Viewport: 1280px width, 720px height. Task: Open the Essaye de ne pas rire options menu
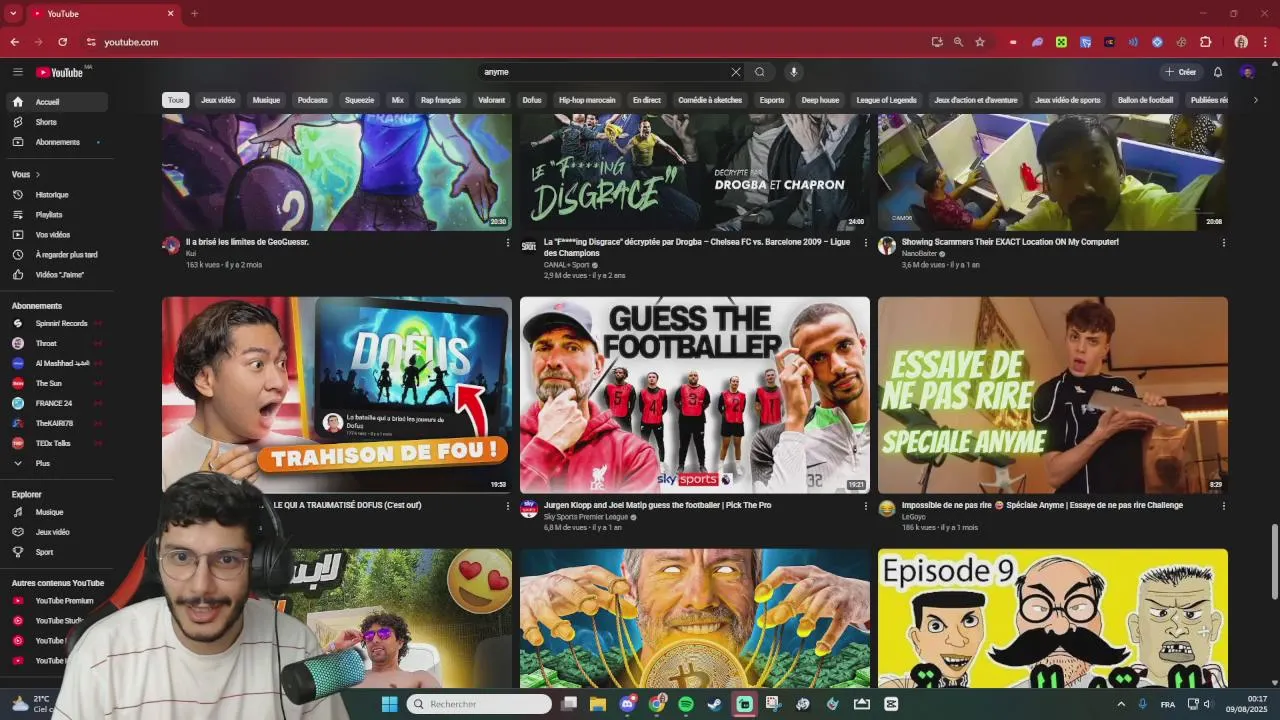1223,506
